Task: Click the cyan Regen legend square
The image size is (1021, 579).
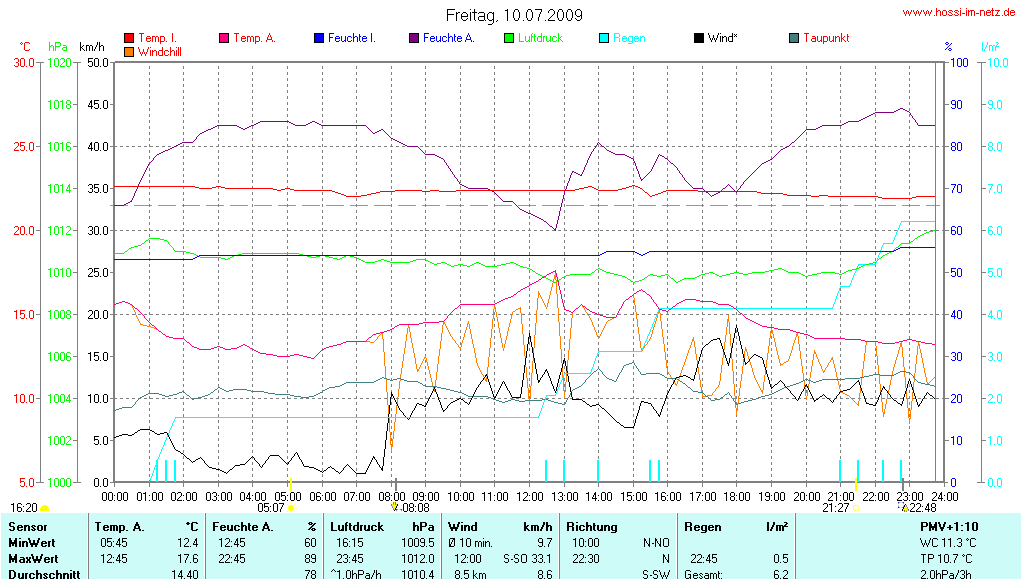Action: [x=604, y=38]
